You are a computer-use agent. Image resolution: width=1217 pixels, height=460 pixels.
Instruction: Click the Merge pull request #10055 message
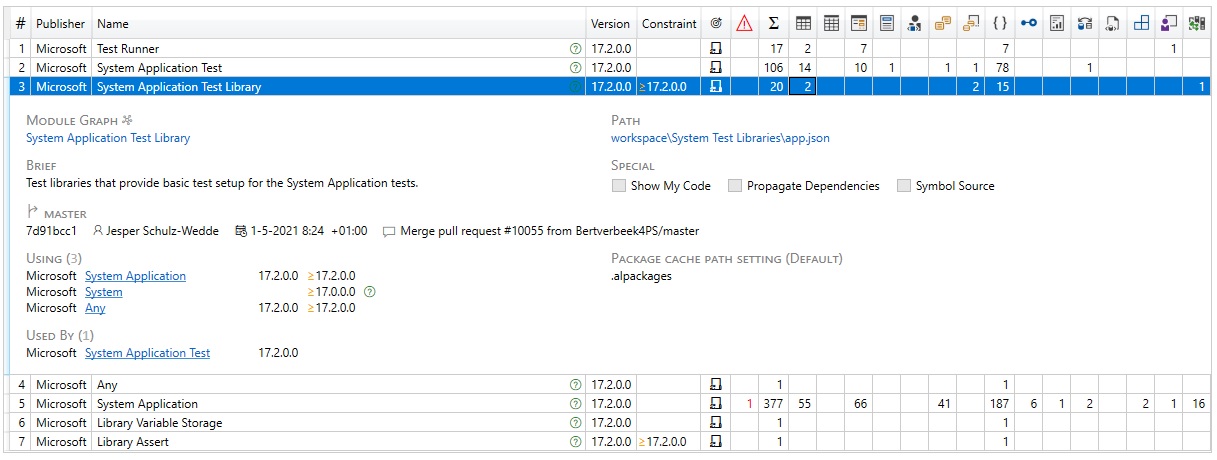tap(549, 231)
